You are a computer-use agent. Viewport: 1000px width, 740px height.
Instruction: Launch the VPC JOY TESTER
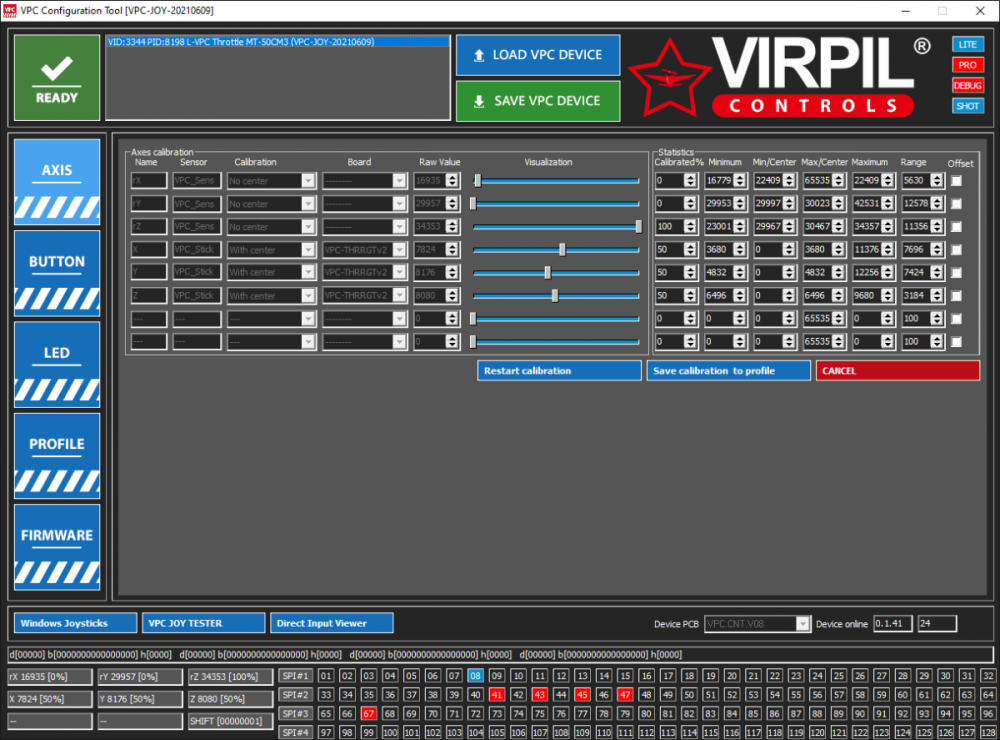coord(203,623)
